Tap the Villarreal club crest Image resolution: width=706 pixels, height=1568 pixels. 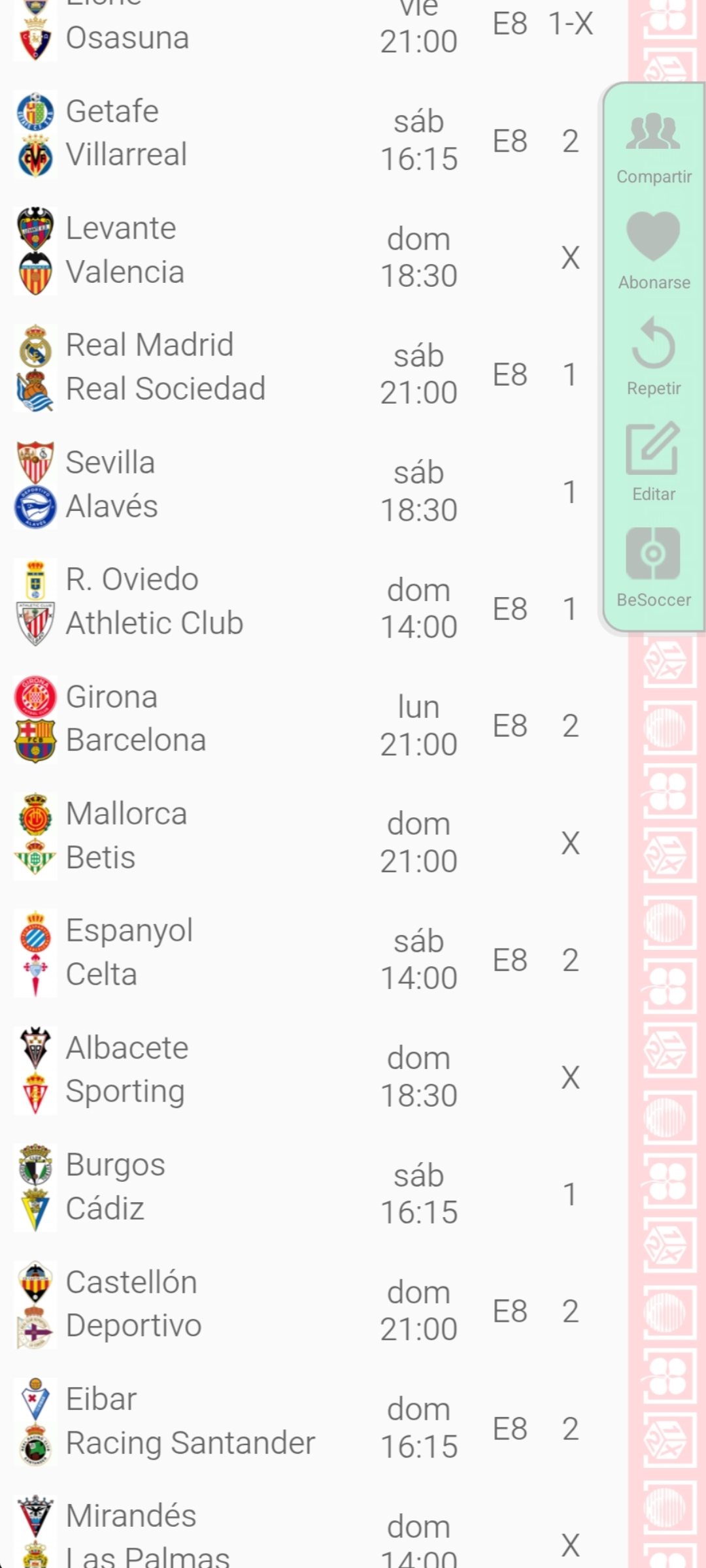(x=35, y=155)
